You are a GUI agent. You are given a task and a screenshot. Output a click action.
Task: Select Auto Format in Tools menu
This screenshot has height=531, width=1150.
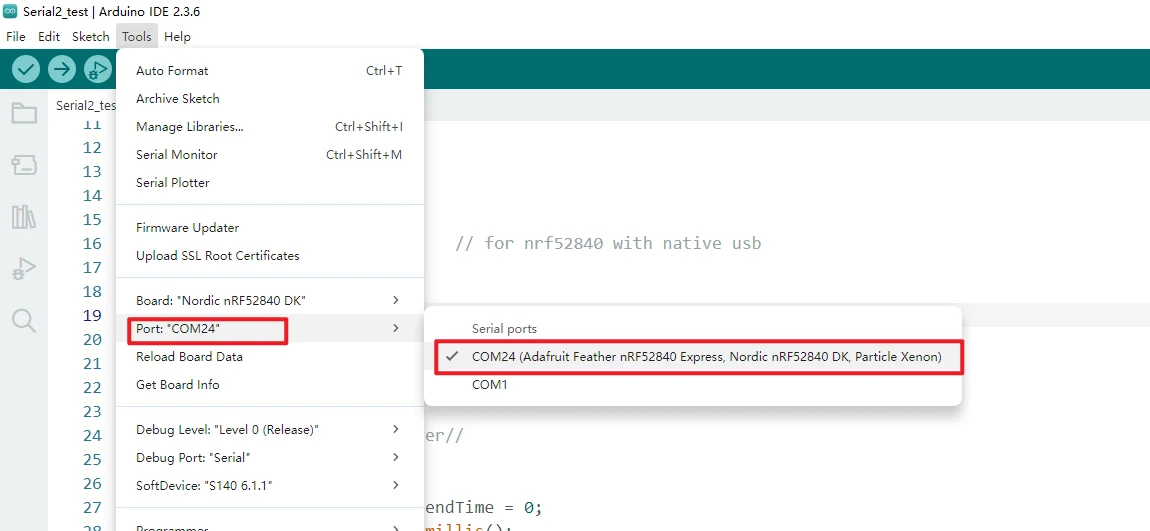172,71
